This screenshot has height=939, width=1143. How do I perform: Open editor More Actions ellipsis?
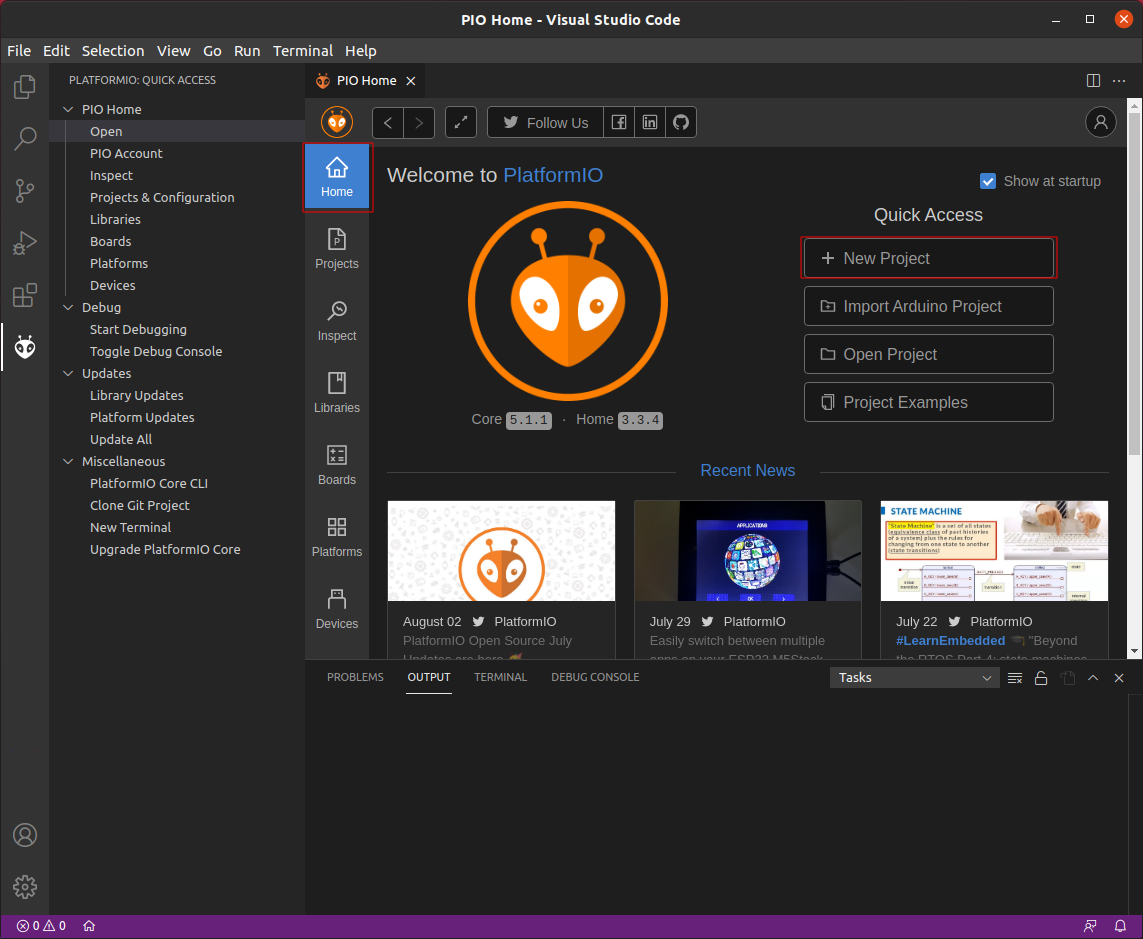tap(1119, 80)
